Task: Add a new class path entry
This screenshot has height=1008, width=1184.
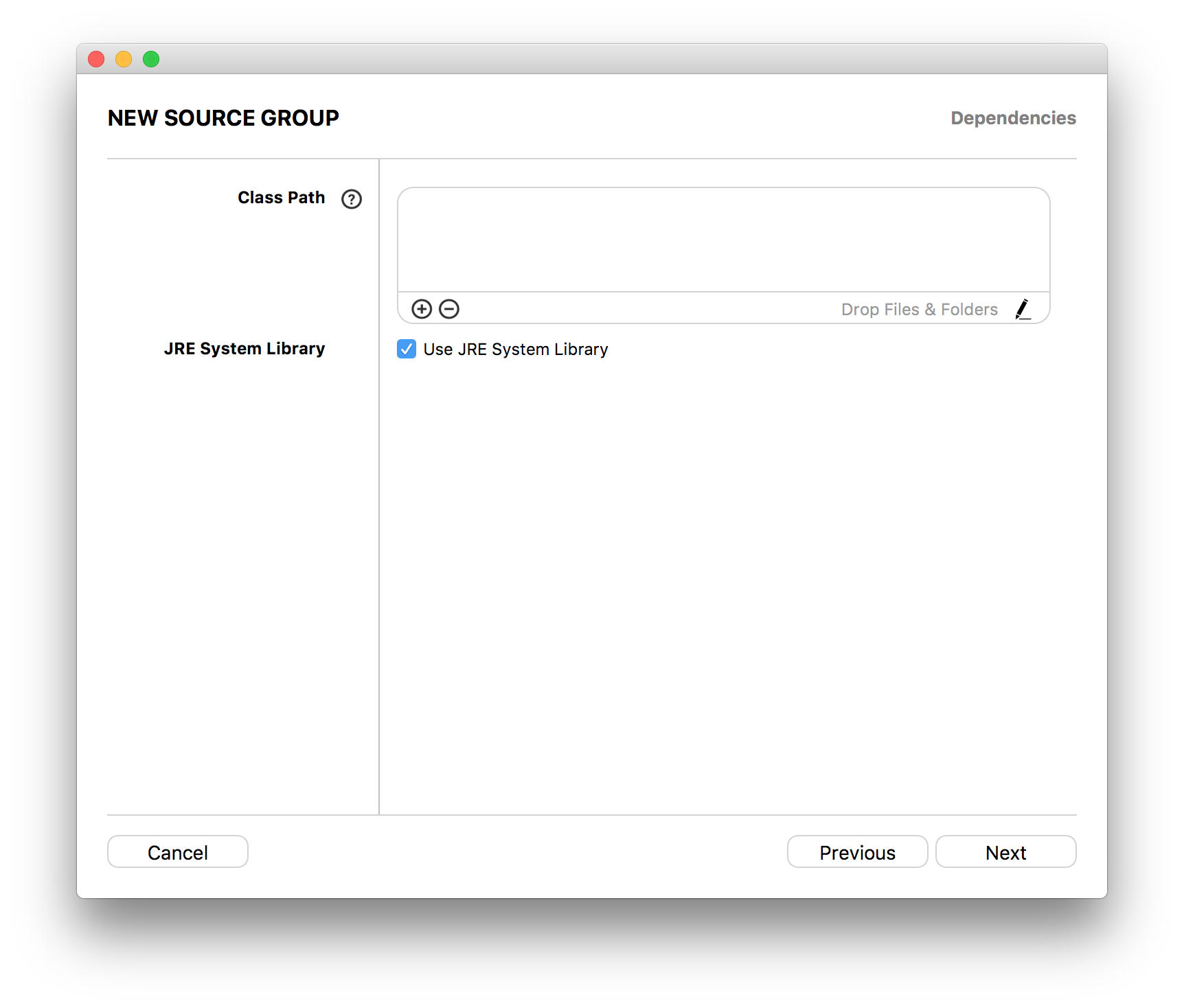Action: click(422, 309)
